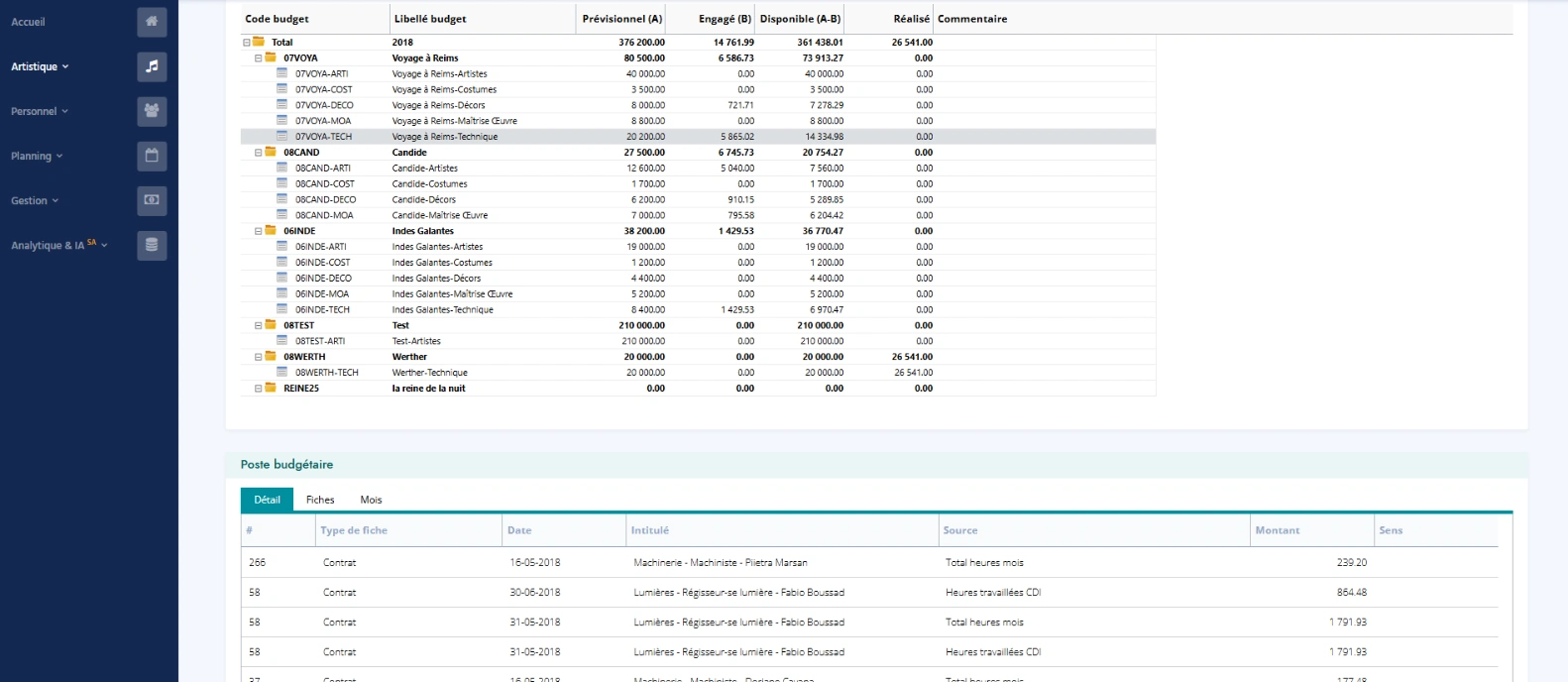Collapse the Total tree node
Screen dimensions: 1568x682
click(247, 43)
